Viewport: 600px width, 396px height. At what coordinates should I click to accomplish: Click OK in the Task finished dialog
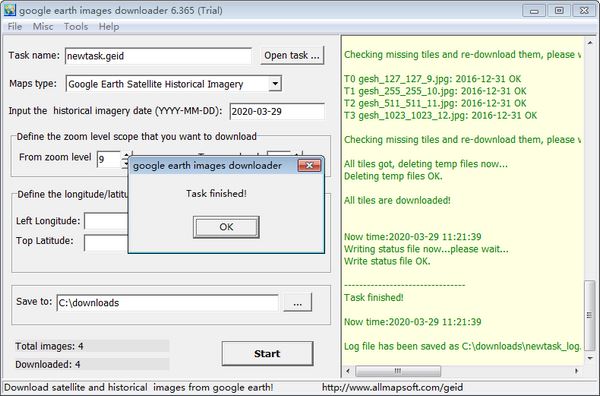[x=226, y=227]
